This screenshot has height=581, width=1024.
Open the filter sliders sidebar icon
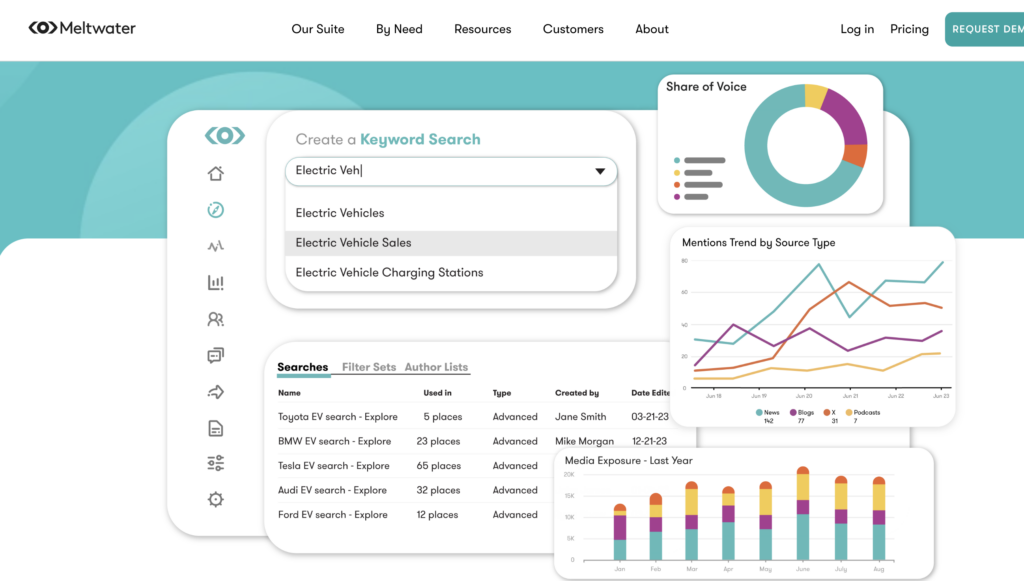pyautogui.click(x=216, y=463)
